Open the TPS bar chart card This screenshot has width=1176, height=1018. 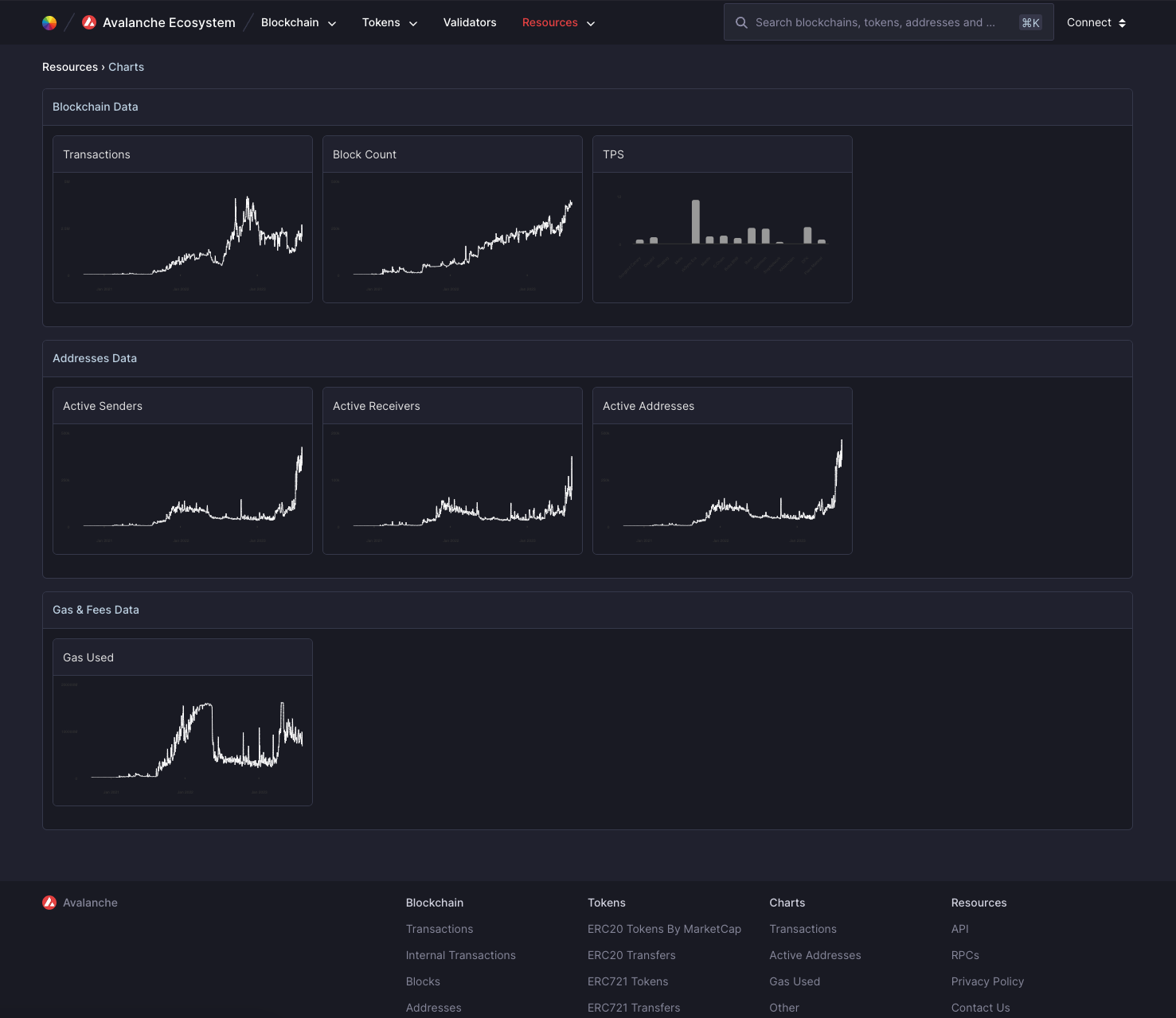click(722, 219)
